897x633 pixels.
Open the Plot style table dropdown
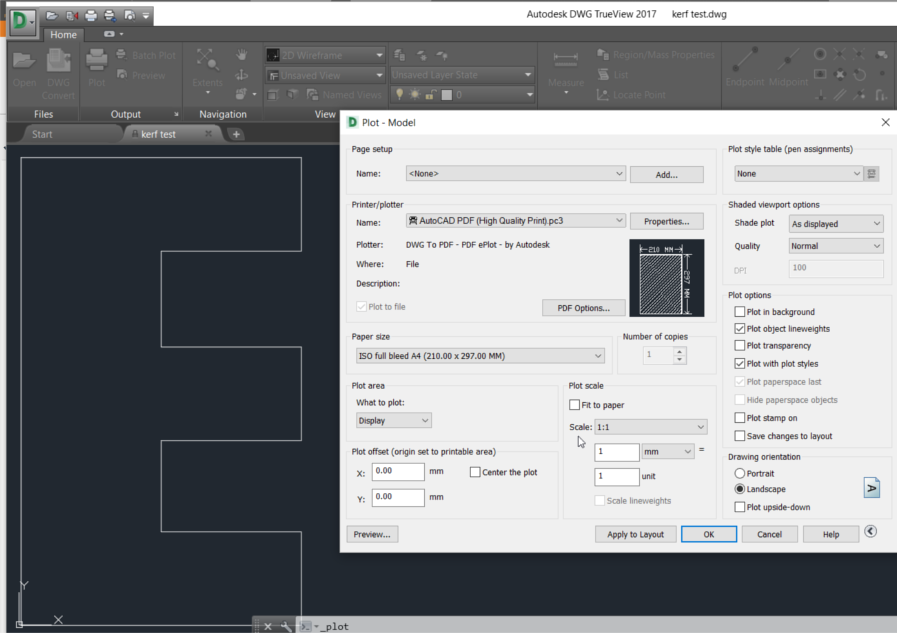(x=798, y=173)
